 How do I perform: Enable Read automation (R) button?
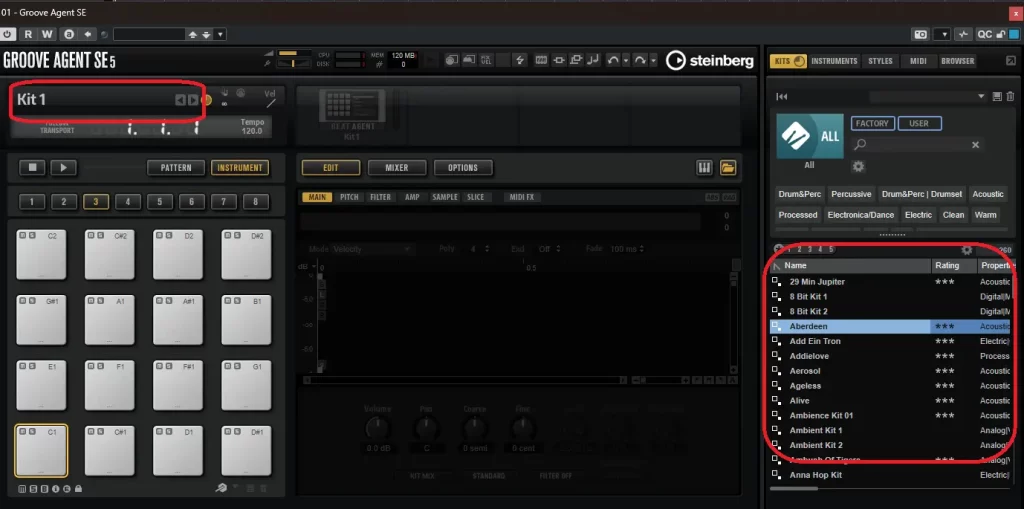click(28, 34)
